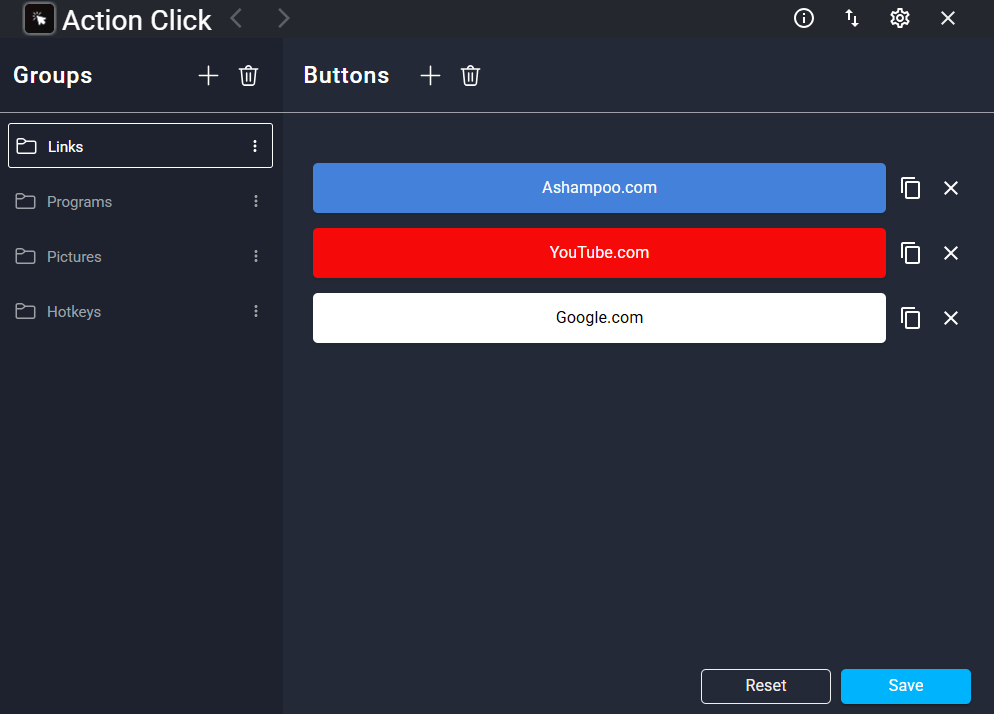The height and width of the screenshot is (714, 994).
Task: Click the folder icon beside Links
Action: click(x=26, y=146)
